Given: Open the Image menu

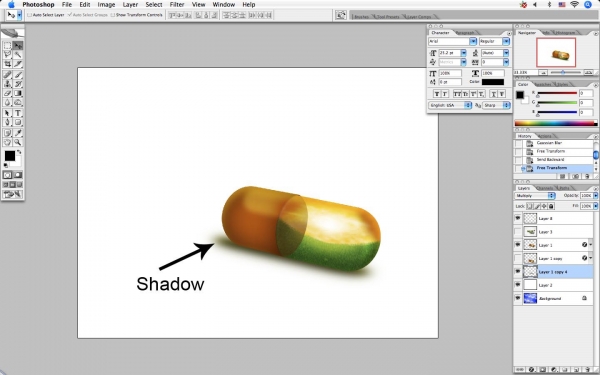Looking at the screenshot, I should 106,5.
